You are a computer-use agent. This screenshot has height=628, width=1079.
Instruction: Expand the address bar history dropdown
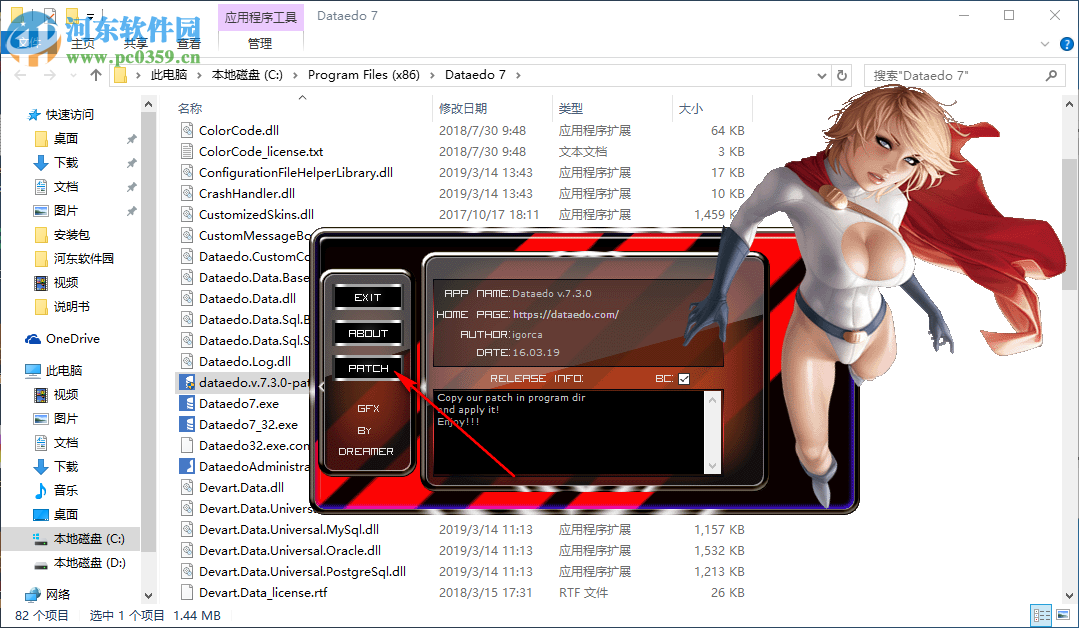coord(821,74)
